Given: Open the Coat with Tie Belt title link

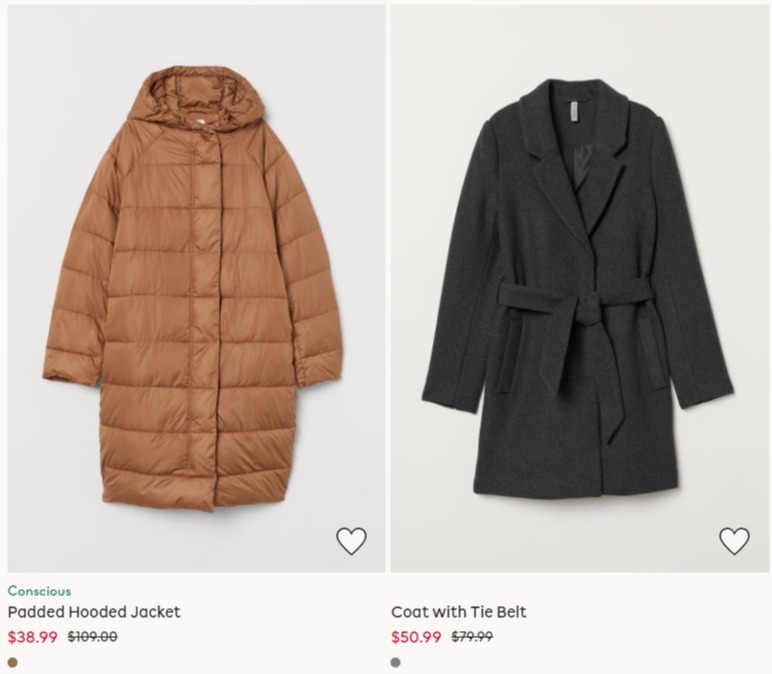Looking at the screenshot, I should 458,612.
